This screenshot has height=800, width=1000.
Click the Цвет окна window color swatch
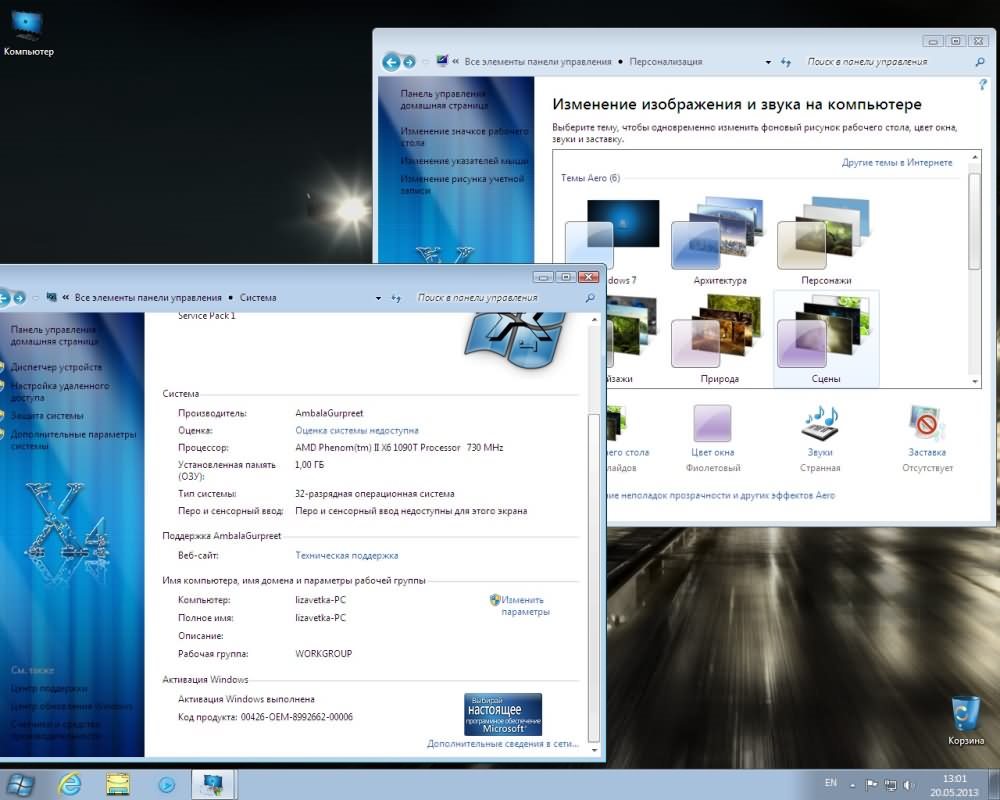click(x=712, y=426)
